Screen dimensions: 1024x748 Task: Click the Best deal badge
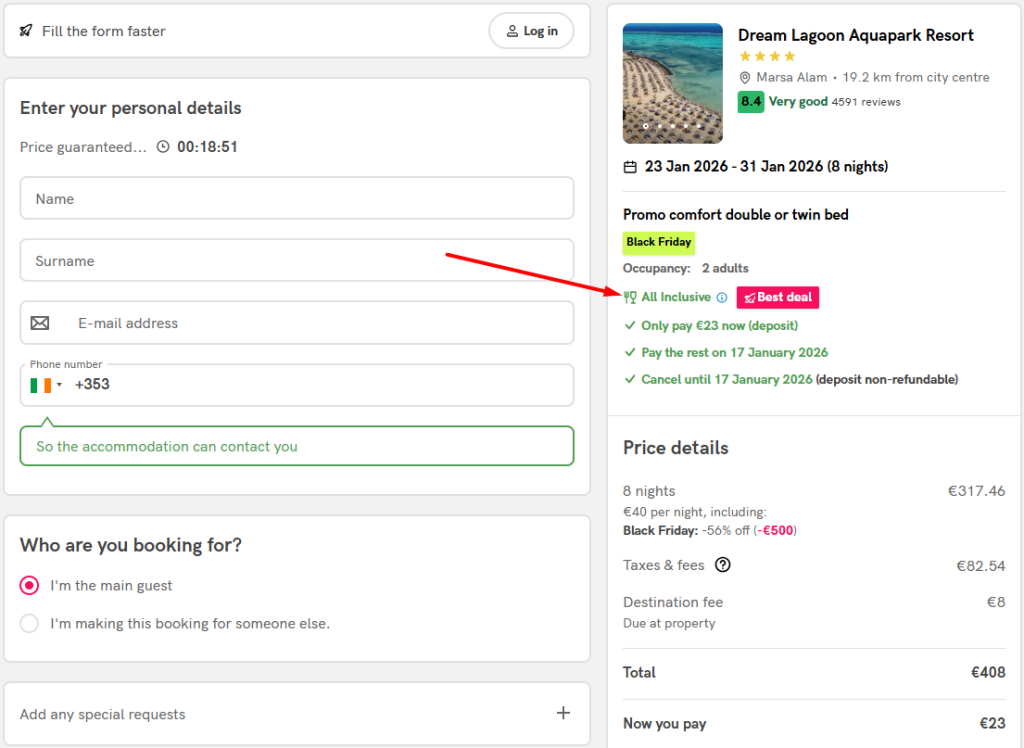click(778, 297)
